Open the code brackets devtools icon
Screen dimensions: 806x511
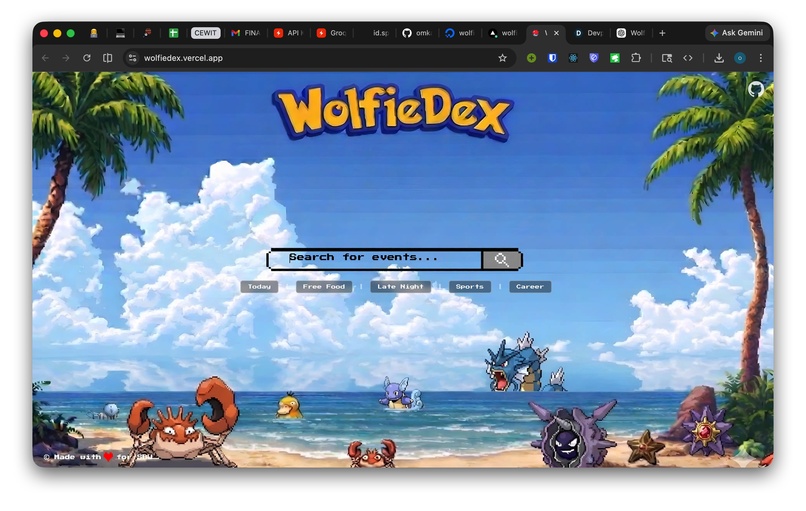pos(688,58)
